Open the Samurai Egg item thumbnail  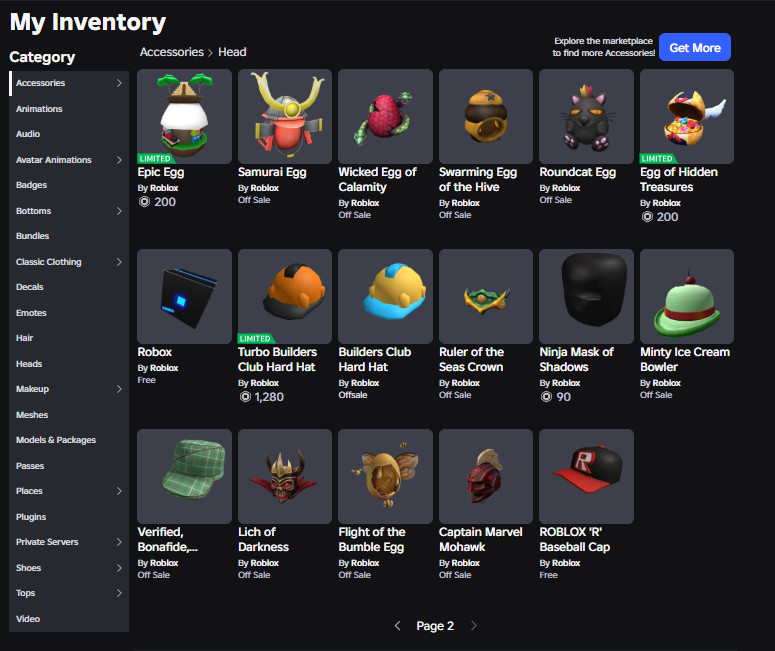[x=285, y=116]
